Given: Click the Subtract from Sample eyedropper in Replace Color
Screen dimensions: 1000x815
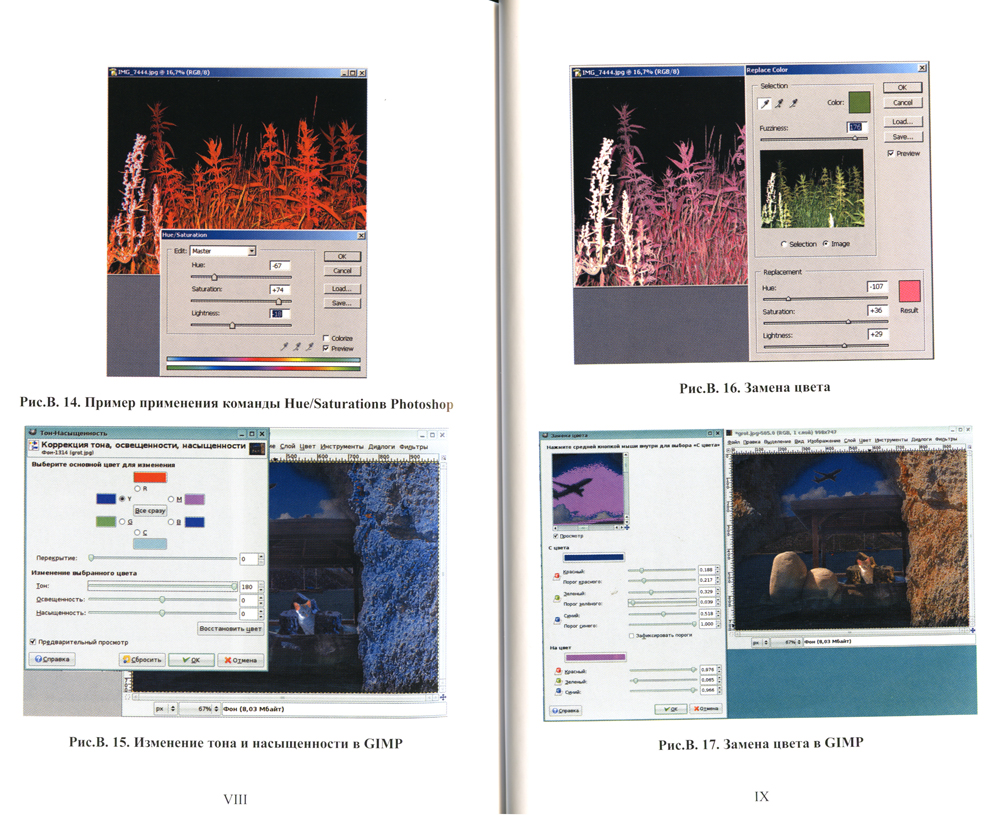Looking at the screenshot, I should tap(794, 103).
